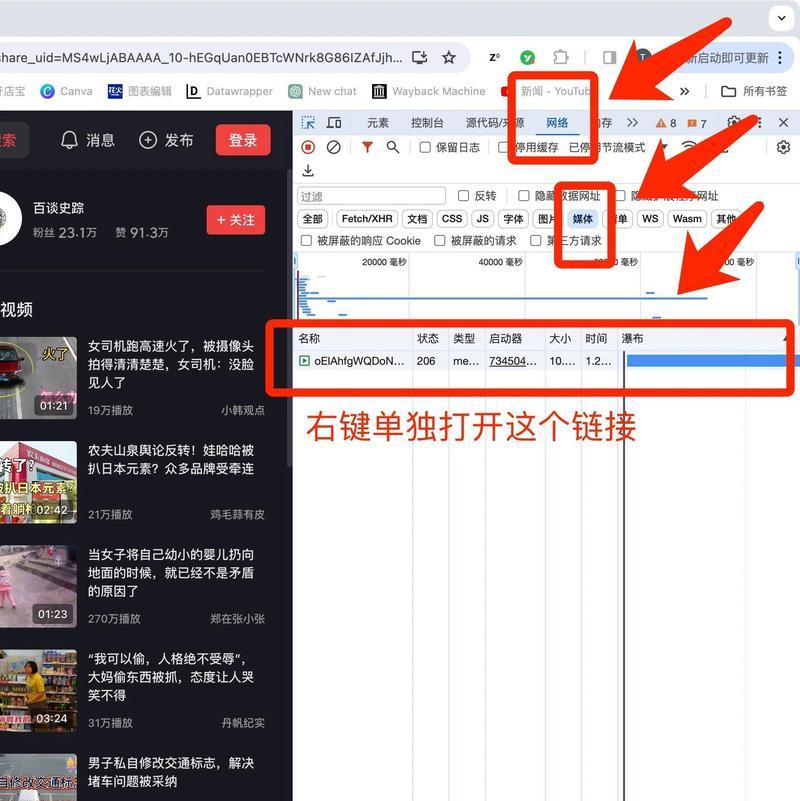Filter requests by Wasm

(687, 219)
